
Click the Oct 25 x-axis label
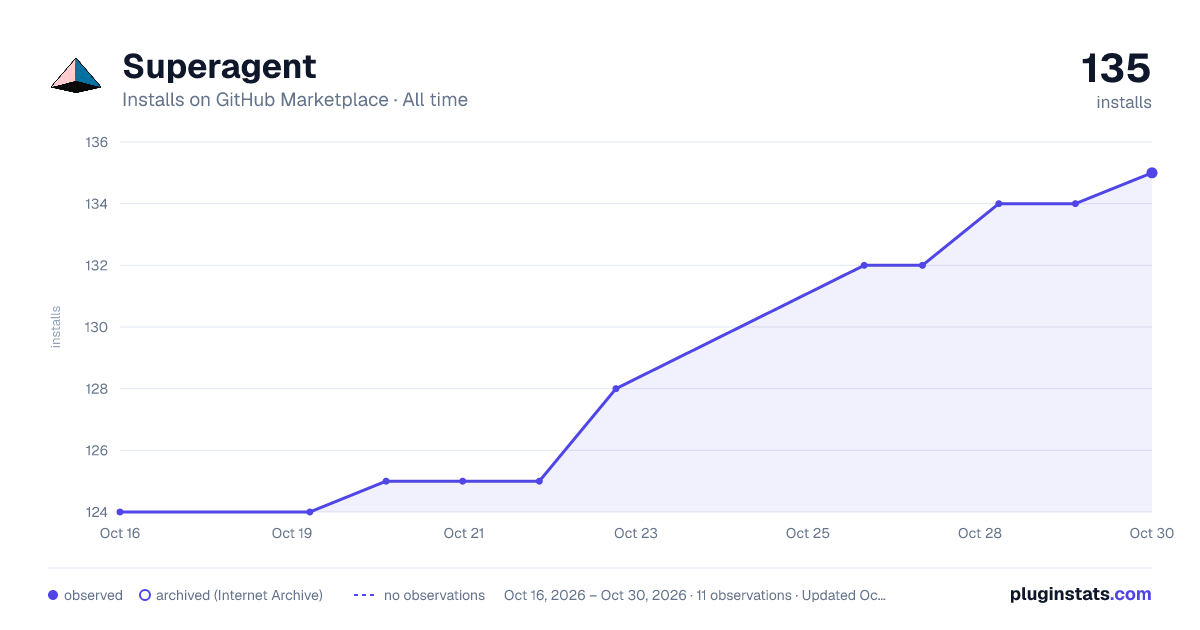[x=808, y=534]
